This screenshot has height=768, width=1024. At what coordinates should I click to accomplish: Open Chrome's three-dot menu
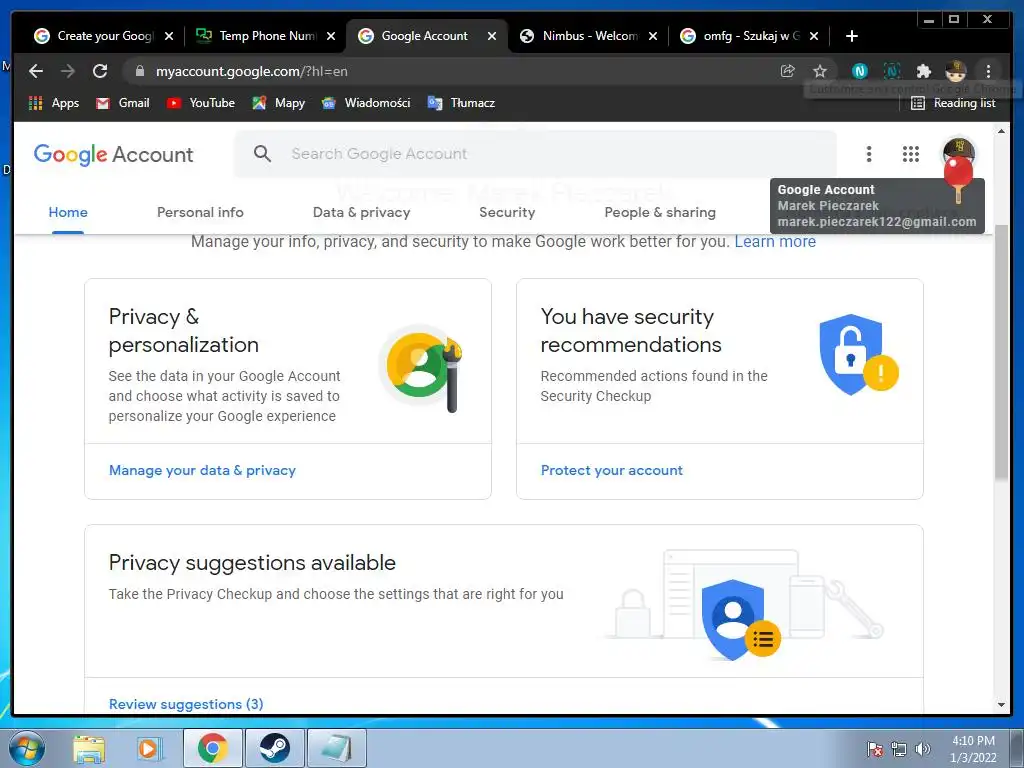click(988, 71)
